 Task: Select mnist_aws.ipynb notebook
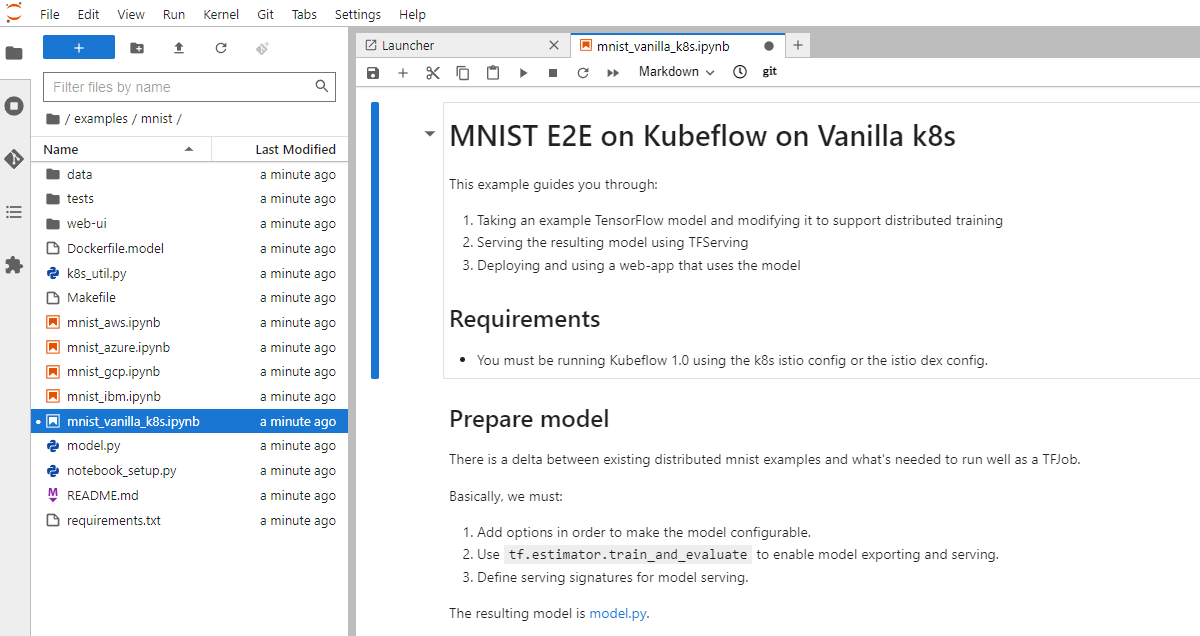click(x=190, y=322)
